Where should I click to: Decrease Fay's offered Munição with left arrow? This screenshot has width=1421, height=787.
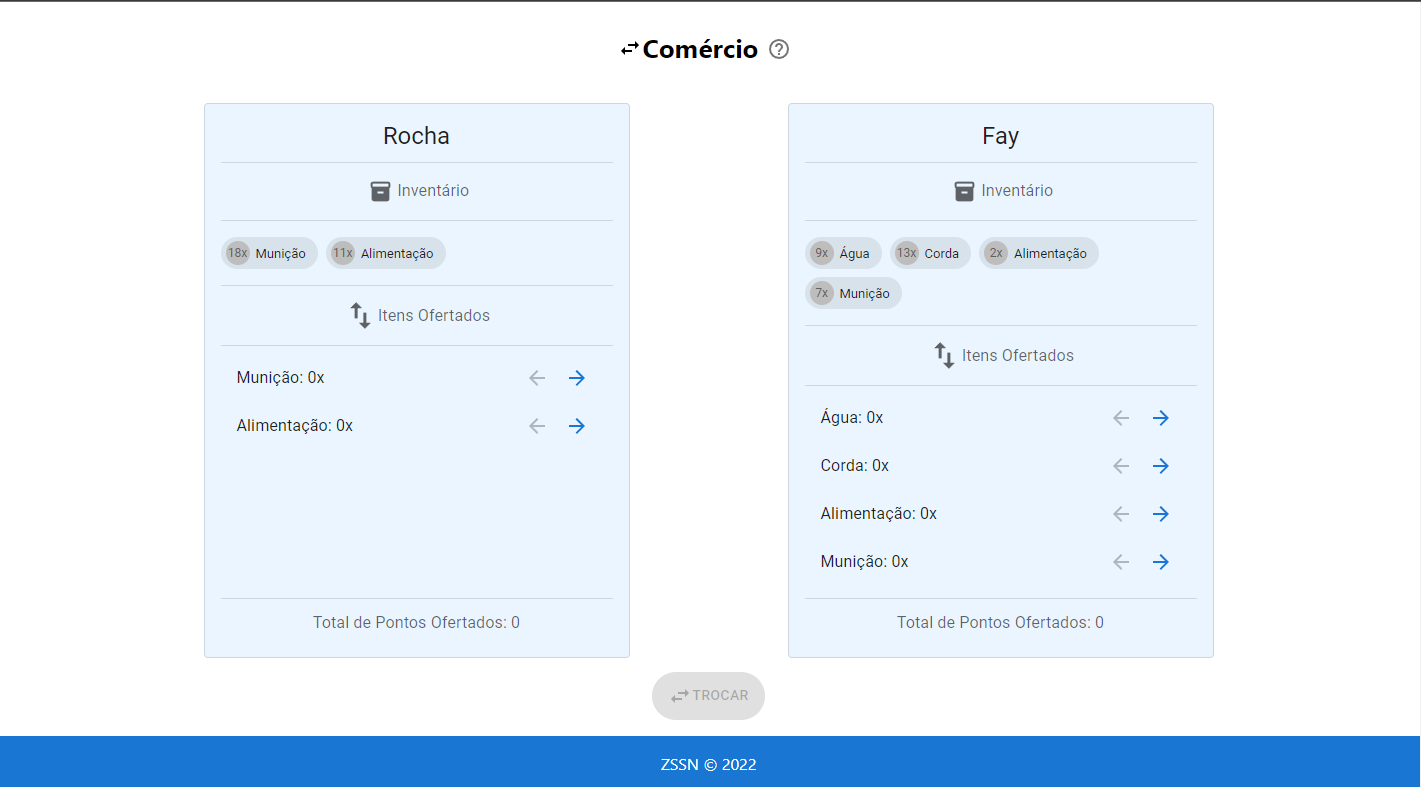(1121, 562)
